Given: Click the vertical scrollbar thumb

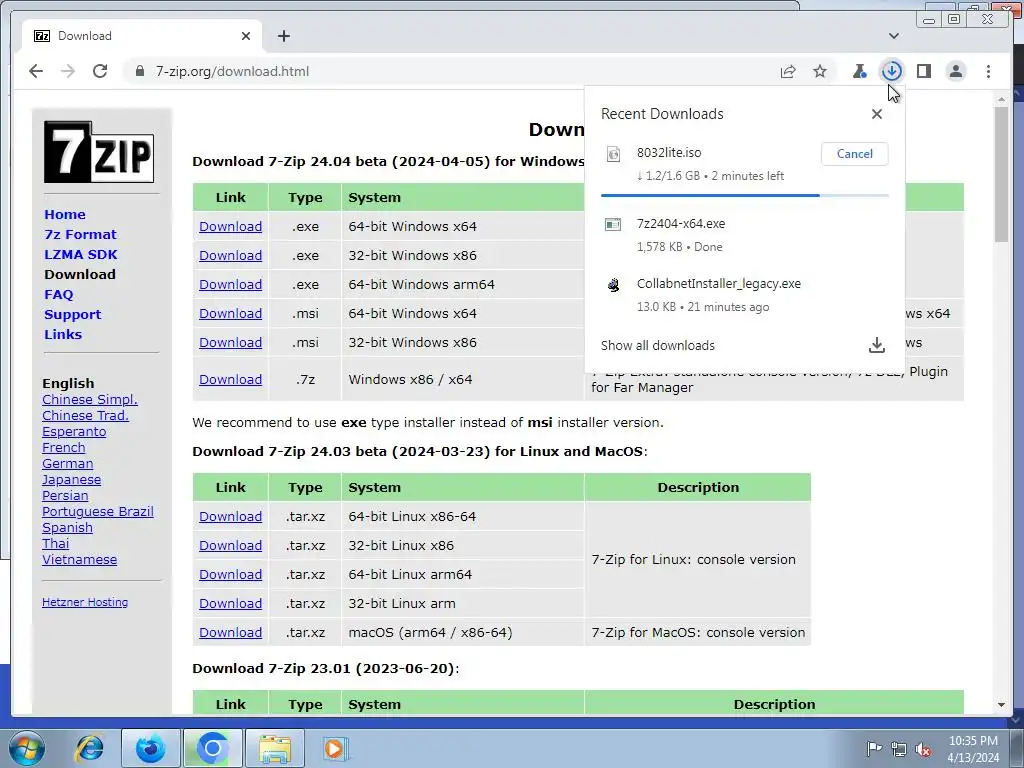Looking at the screenshot, I should tap(1001, 174).
